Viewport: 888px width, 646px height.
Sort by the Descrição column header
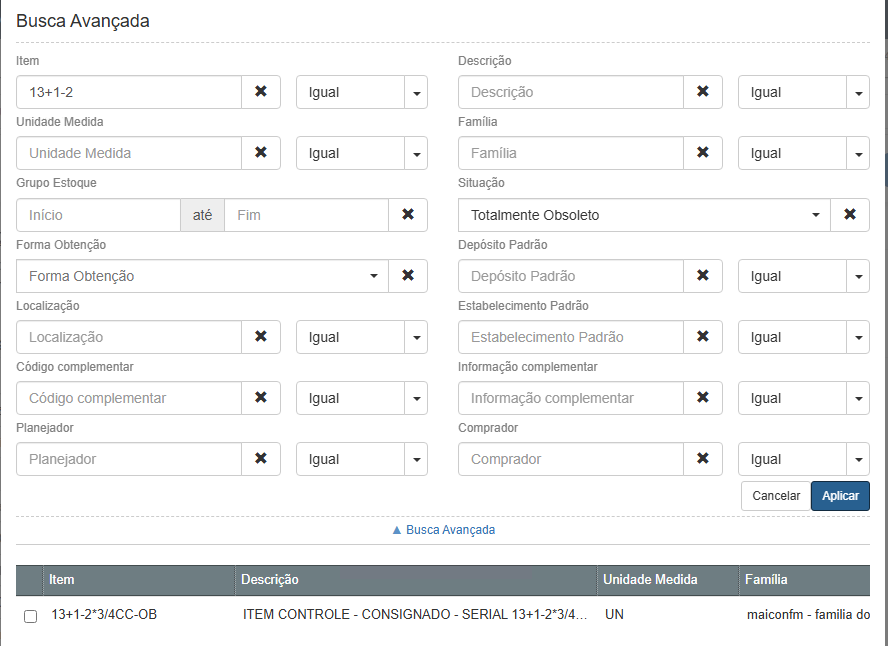point(270,580)
